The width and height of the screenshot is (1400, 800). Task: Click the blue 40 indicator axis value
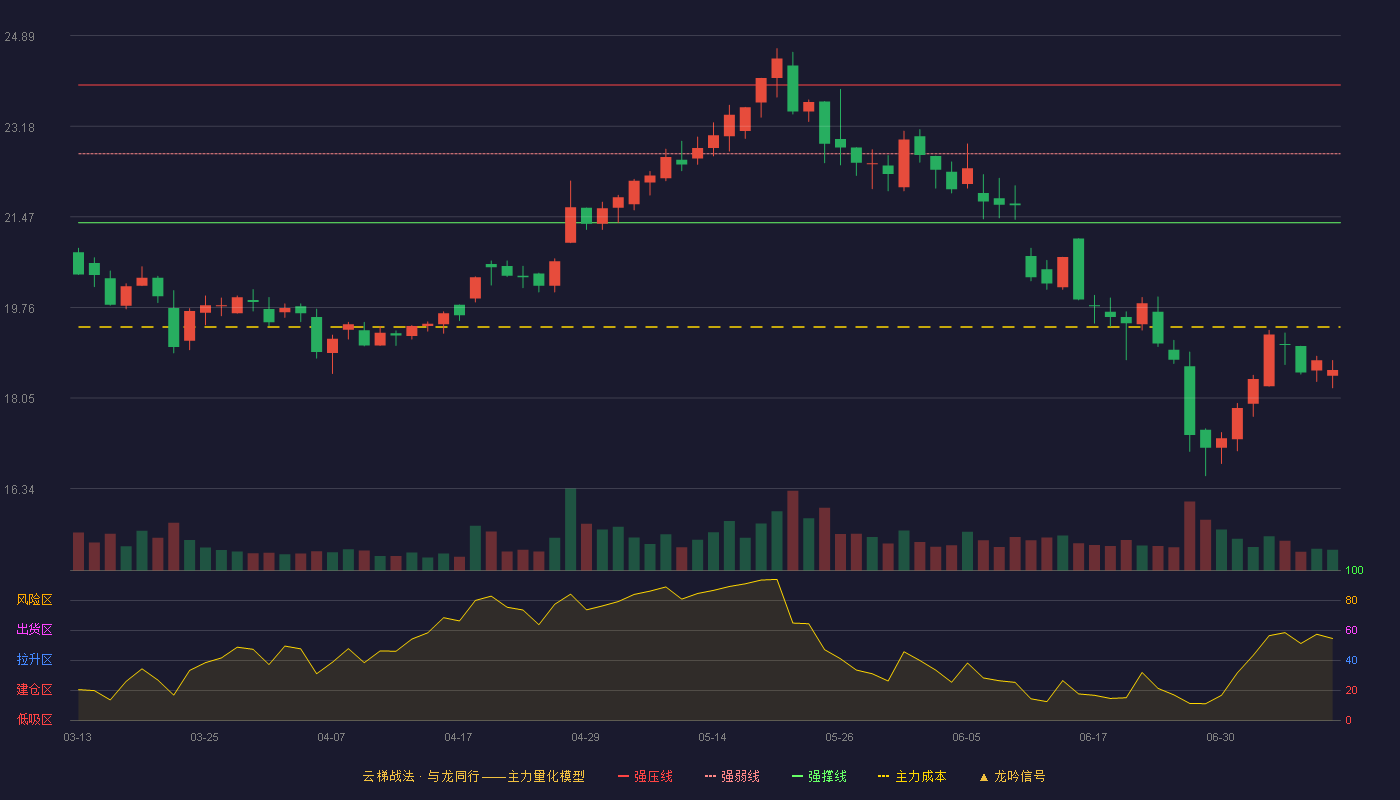coord(1351,661)
